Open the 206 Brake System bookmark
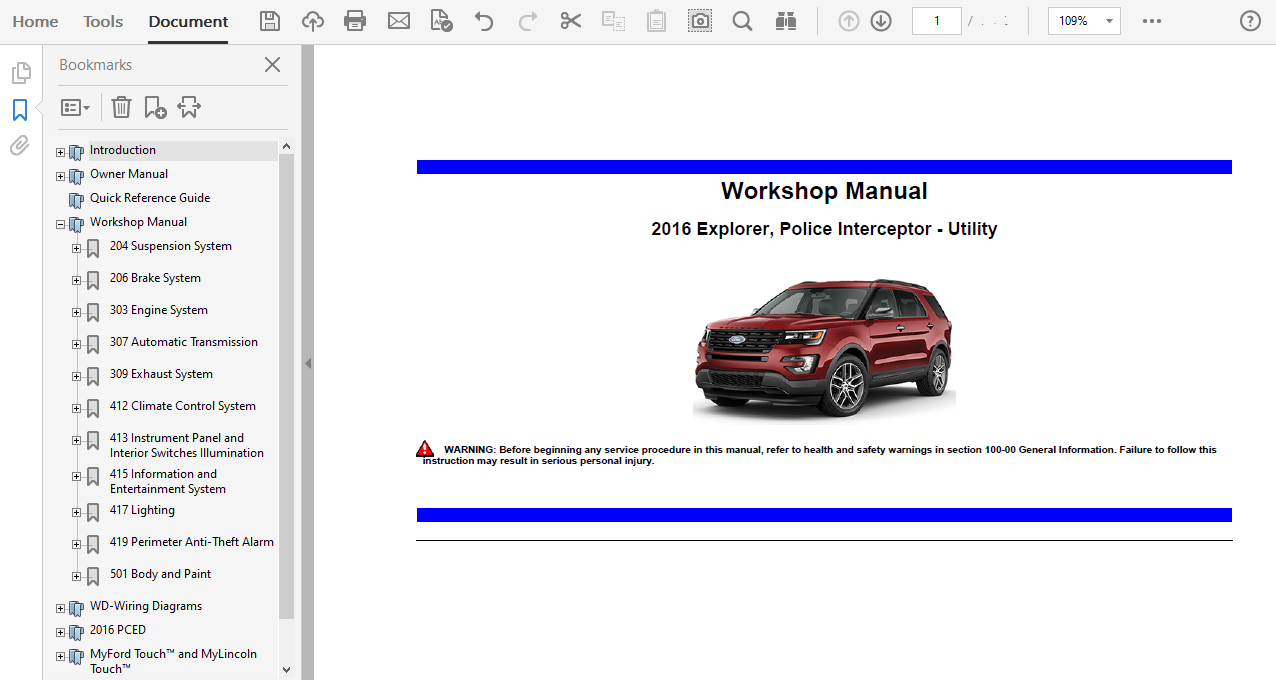The height and width of the screenshot is (680, 1276). (155, 278)
